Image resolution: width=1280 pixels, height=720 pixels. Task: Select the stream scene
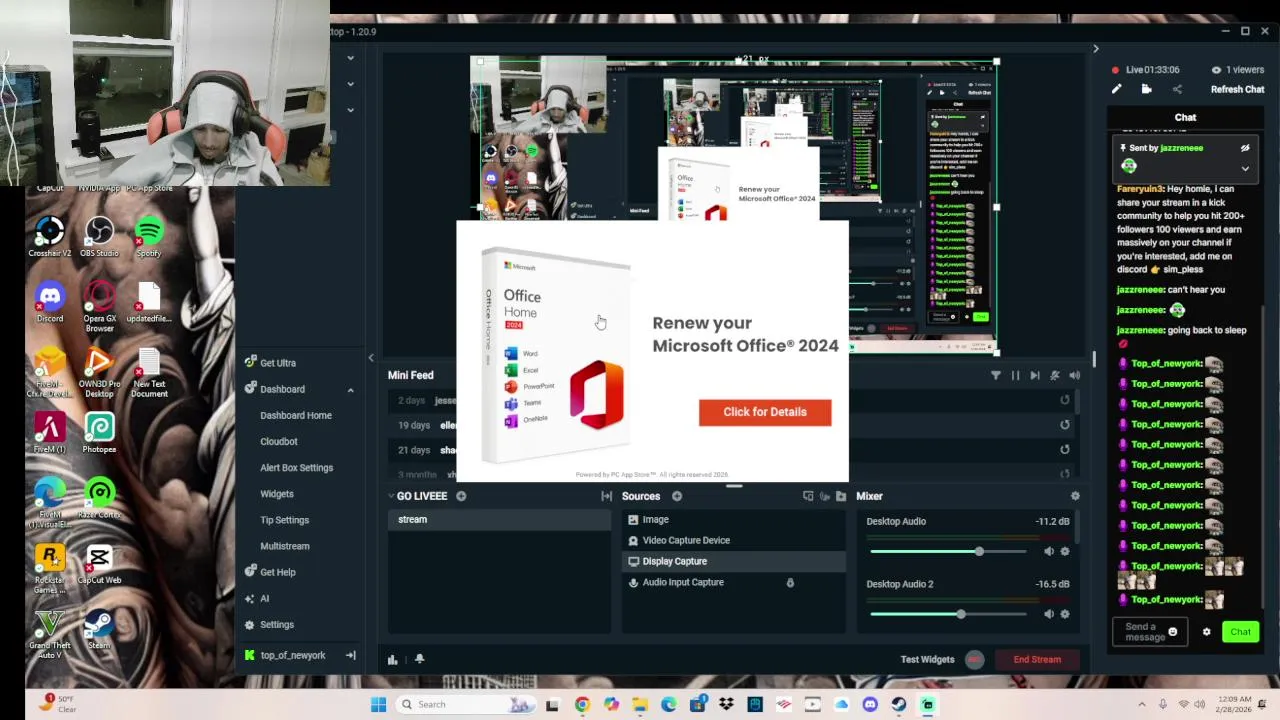coord(499,520)
